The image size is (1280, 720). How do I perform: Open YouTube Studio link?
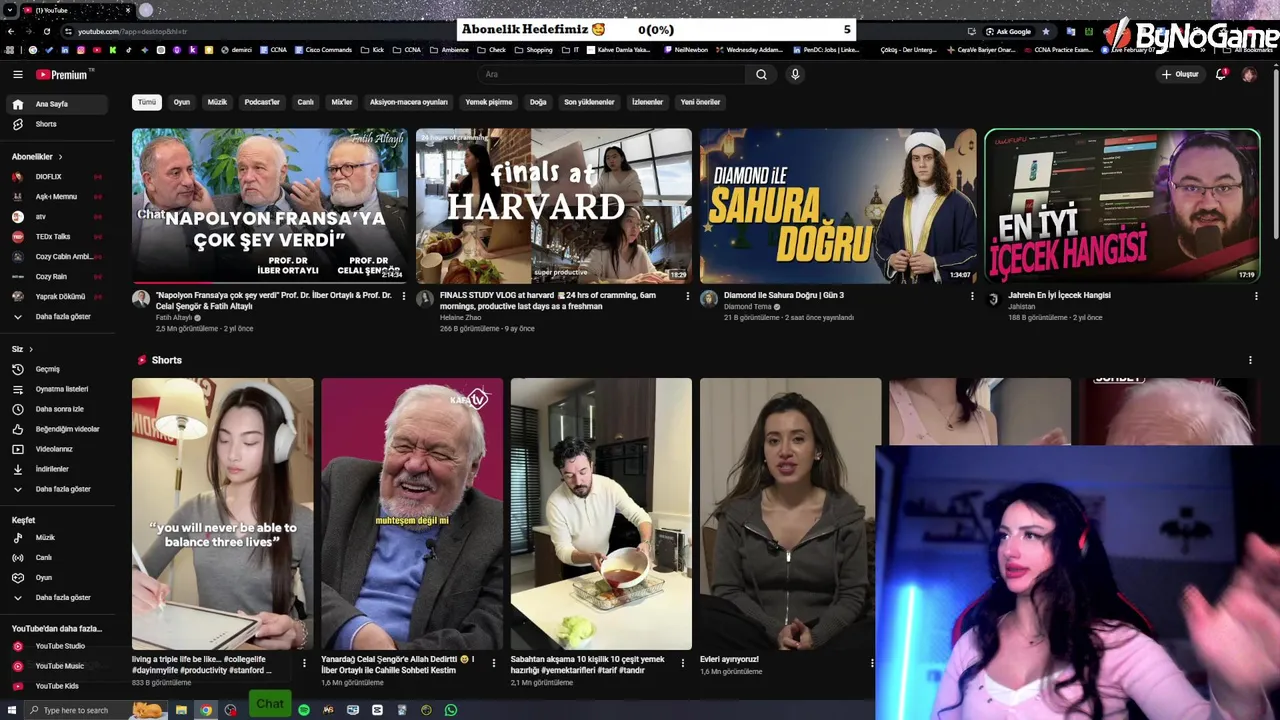[57, 646]
